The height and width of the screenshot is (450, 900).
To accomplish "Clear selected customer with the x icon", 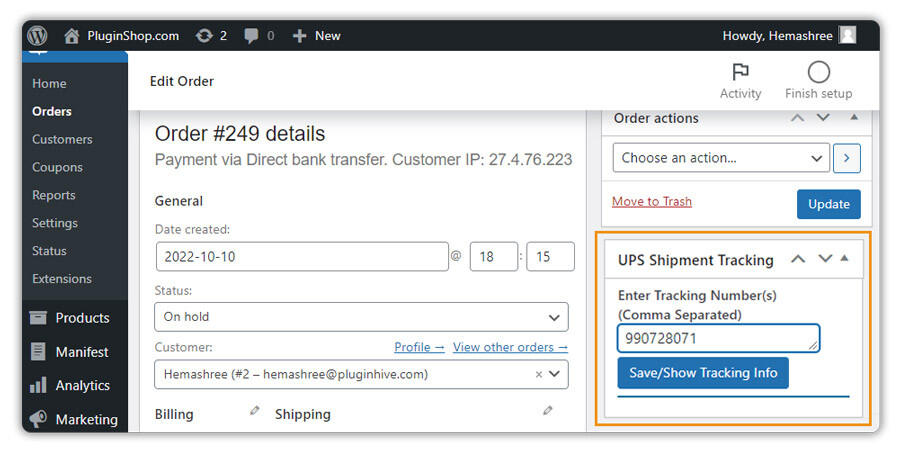I will [539, 374].
